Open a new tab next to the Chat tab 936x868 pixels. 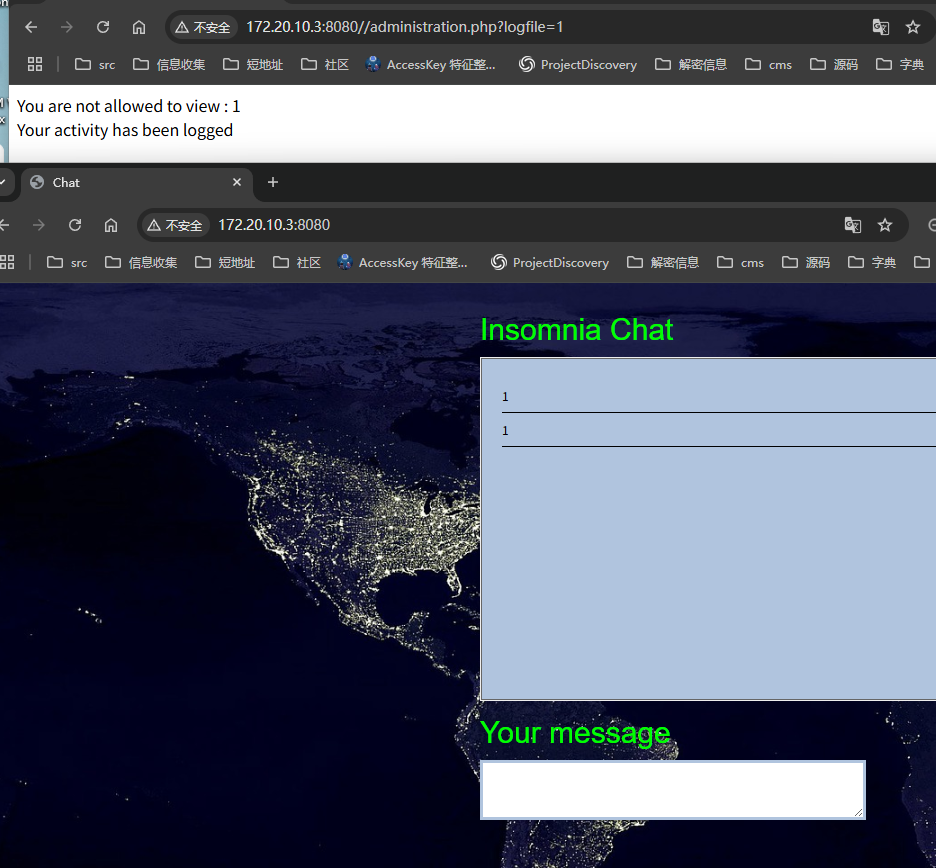(x=272, y=182)
